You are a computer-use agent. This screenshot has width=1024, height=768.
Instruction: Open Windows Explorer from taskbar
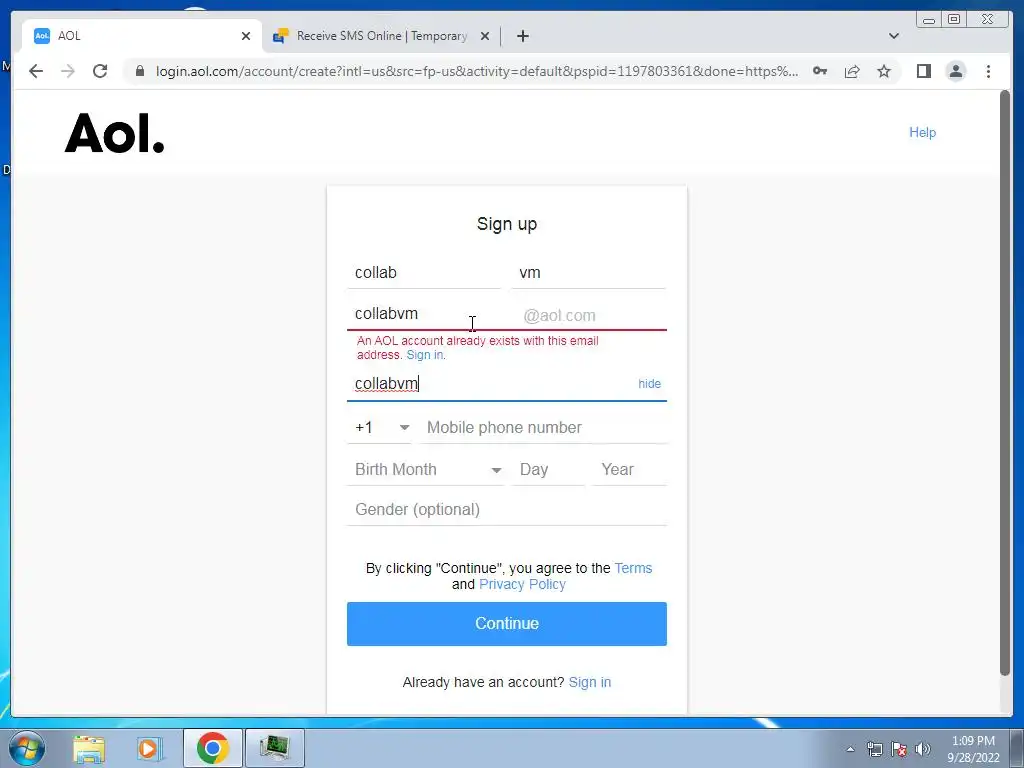pos(89,748)
